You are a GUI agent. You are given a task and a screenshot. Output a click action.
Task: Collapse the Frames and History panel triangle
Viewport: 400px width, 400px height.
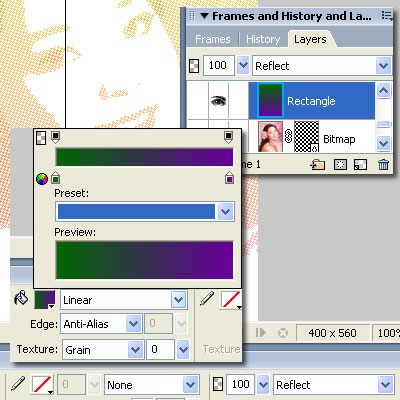[x=204, y=16]
